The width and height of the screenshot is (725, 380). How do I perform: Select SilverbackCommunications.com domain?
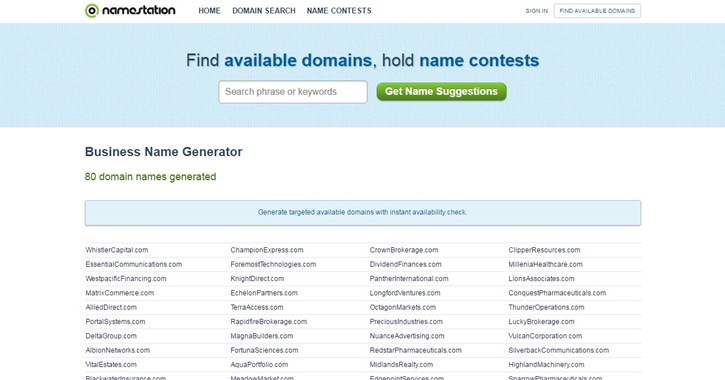[559, 350]
